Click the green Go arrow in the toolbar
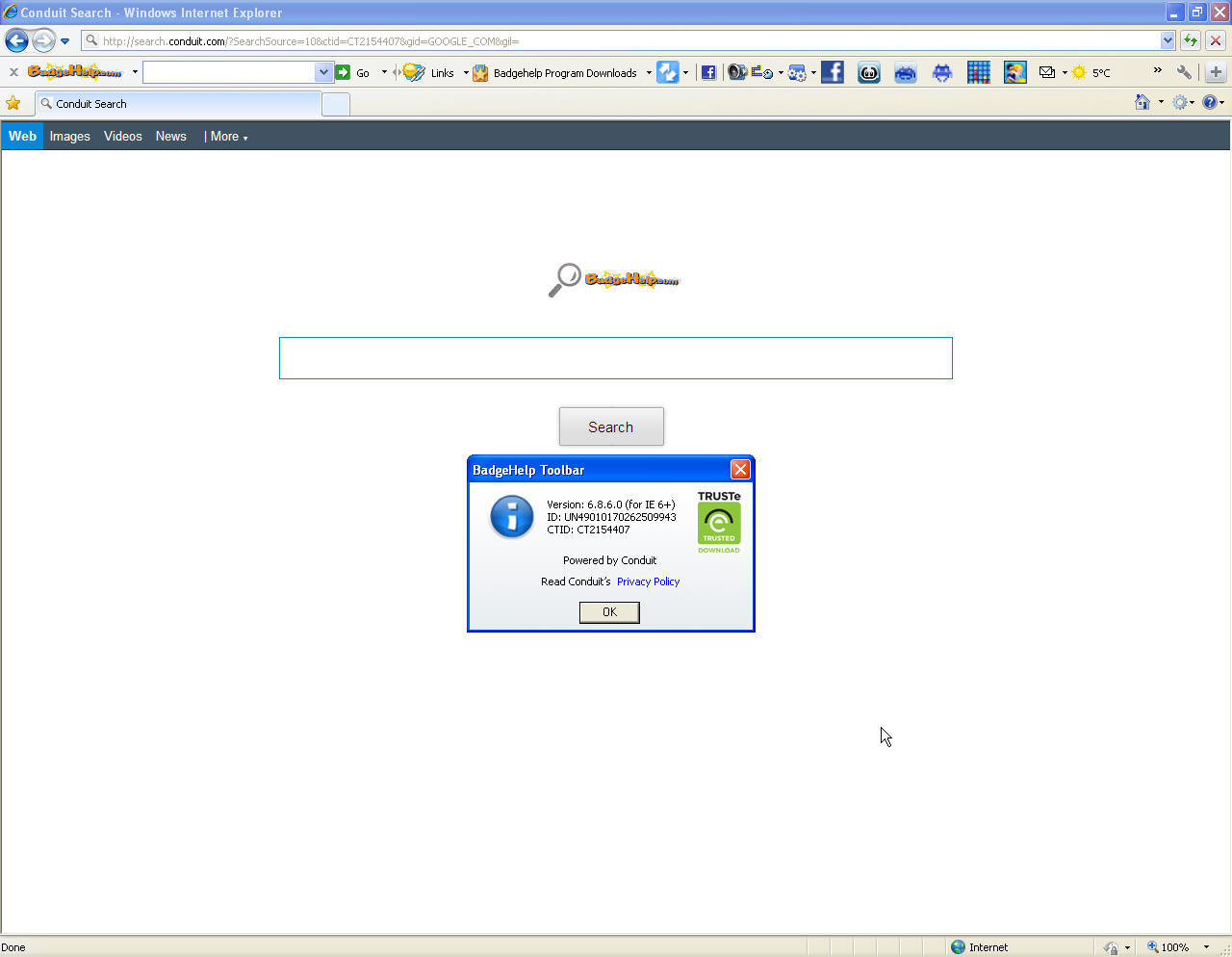 (345, 72)
